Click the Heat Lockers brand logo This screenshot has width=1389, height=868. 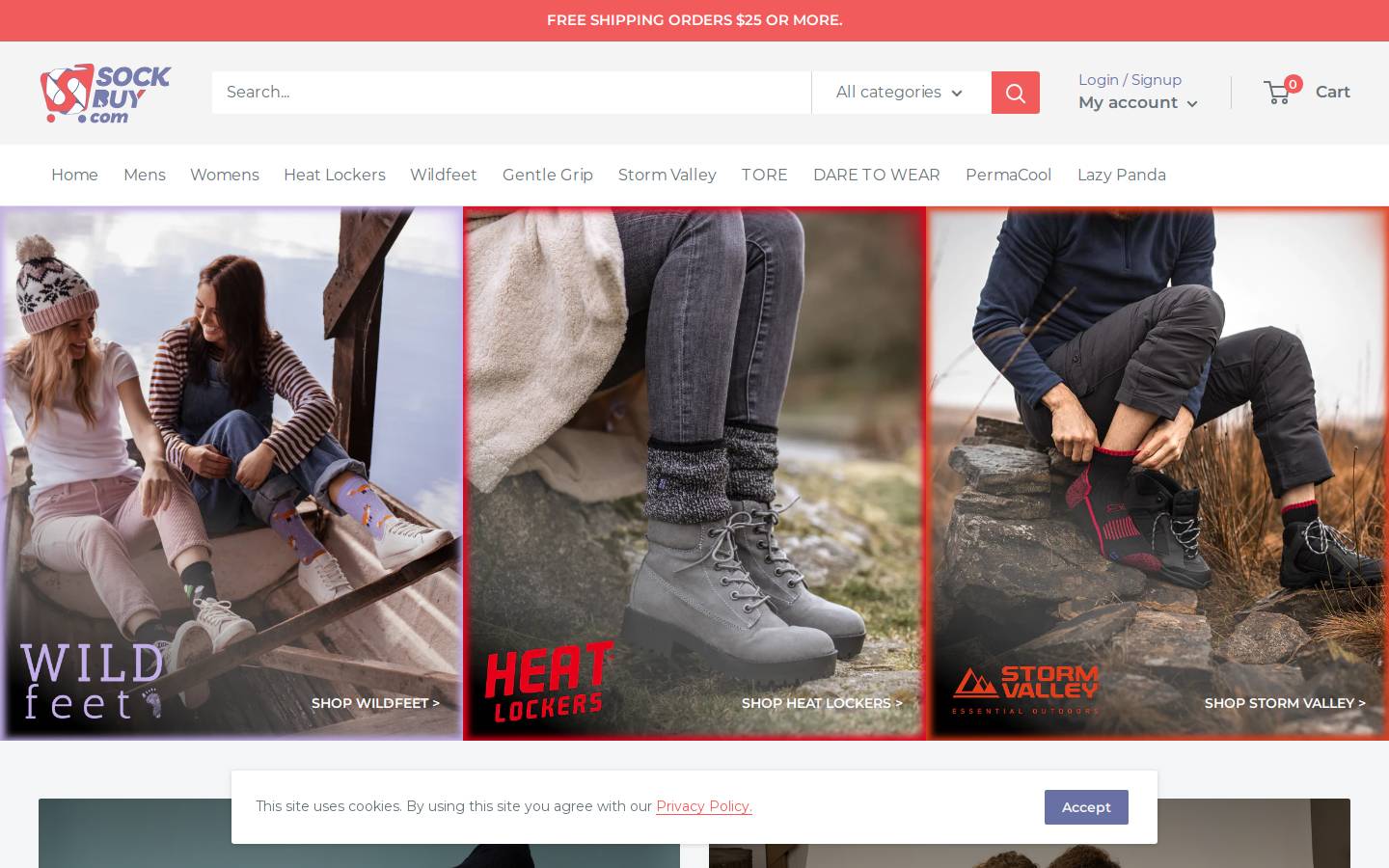pyautogui.click(x=549, y=682)
